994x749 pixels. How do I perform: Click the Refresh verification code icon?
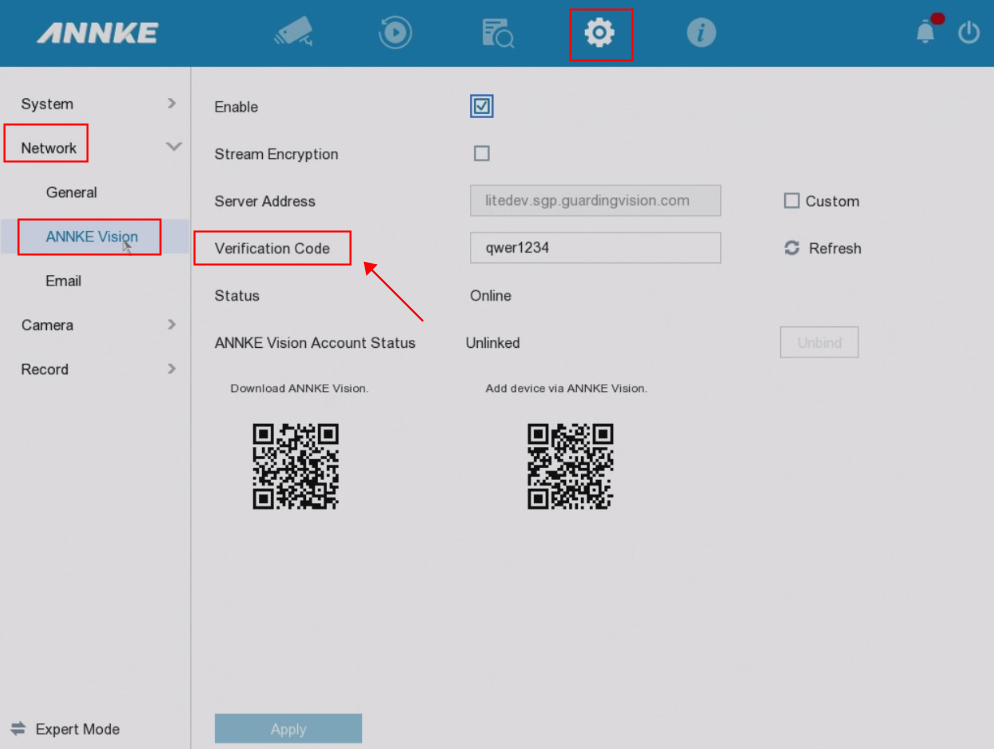pos(792,248)
